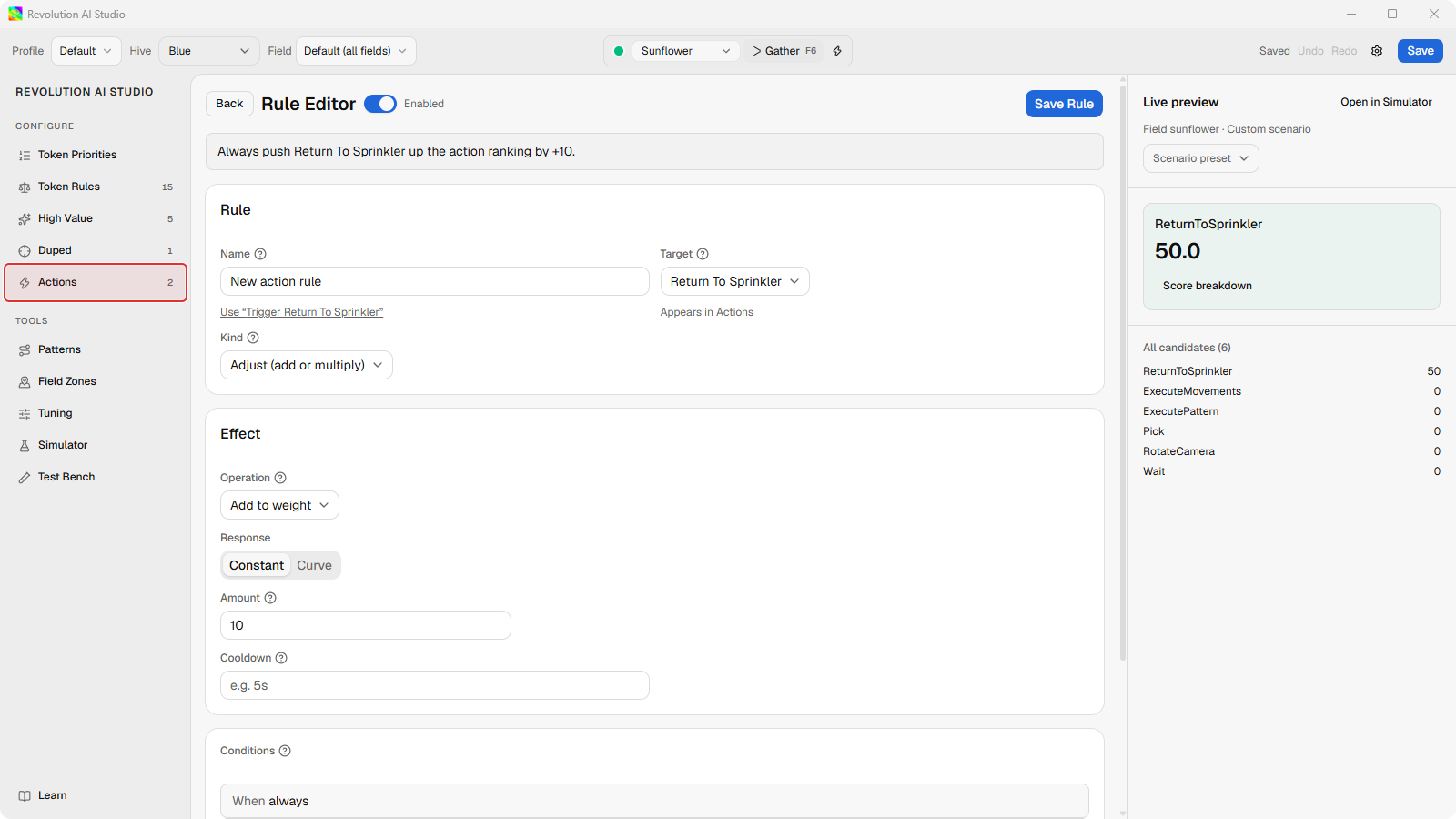Click the Patterns sidebar icon

pos(25,350)
